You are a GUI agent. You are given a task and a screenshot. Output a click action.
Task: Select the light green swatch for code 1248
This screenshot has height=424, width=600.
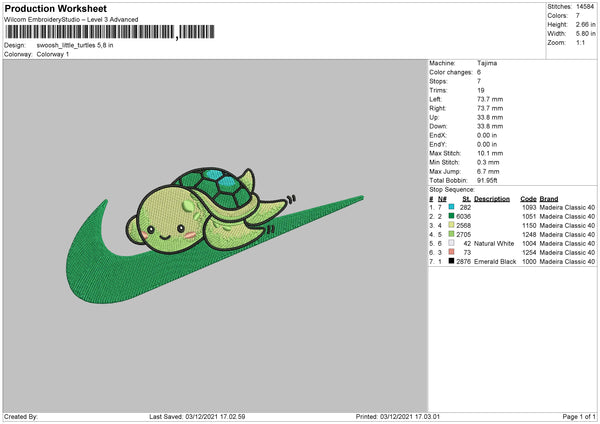click(x=452, y=234)
